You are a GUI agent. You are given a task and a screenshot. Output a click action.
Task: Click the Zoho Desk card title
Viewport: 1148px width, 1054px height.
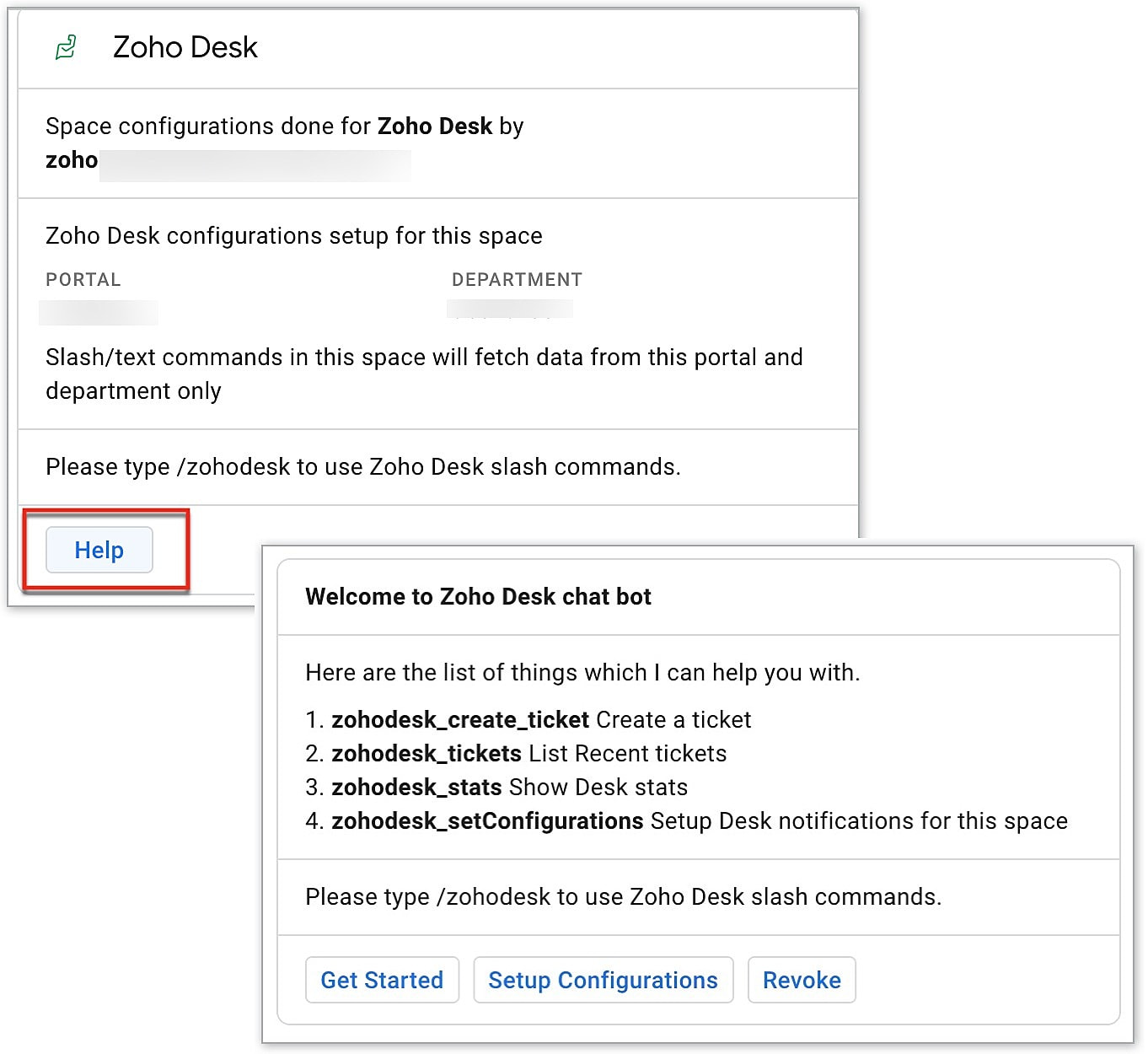(x=185, y=47)
